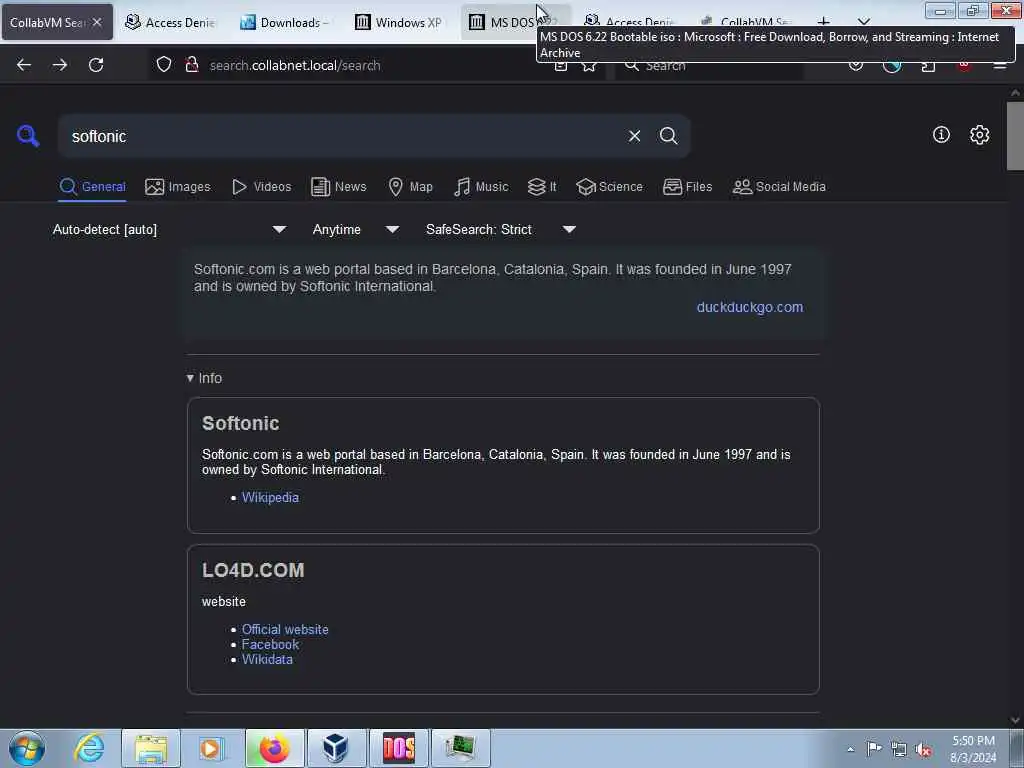View site connection lock icon

[192, 65]
